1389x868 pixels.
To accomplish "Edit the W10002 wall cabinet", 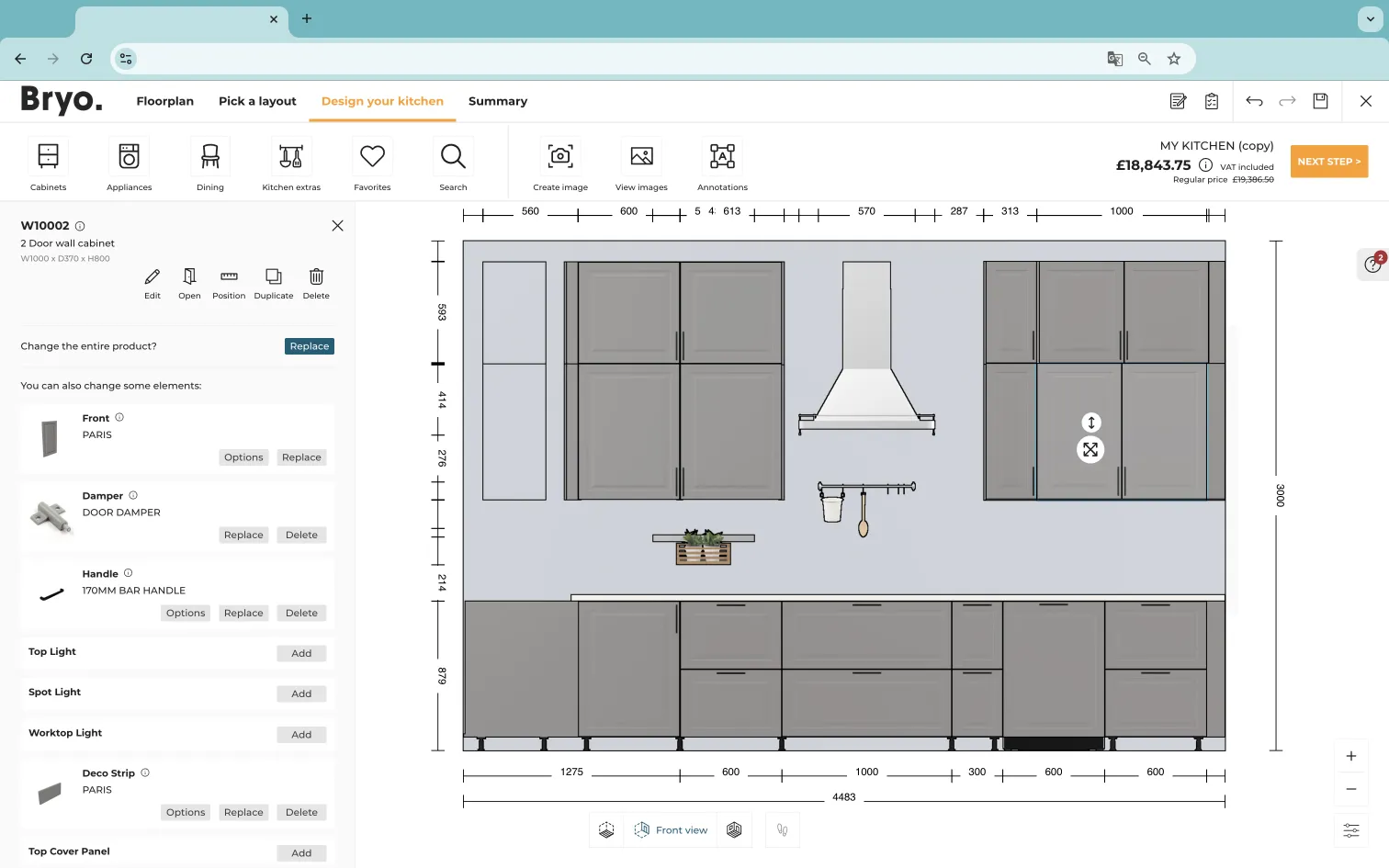I will (152, 282).
